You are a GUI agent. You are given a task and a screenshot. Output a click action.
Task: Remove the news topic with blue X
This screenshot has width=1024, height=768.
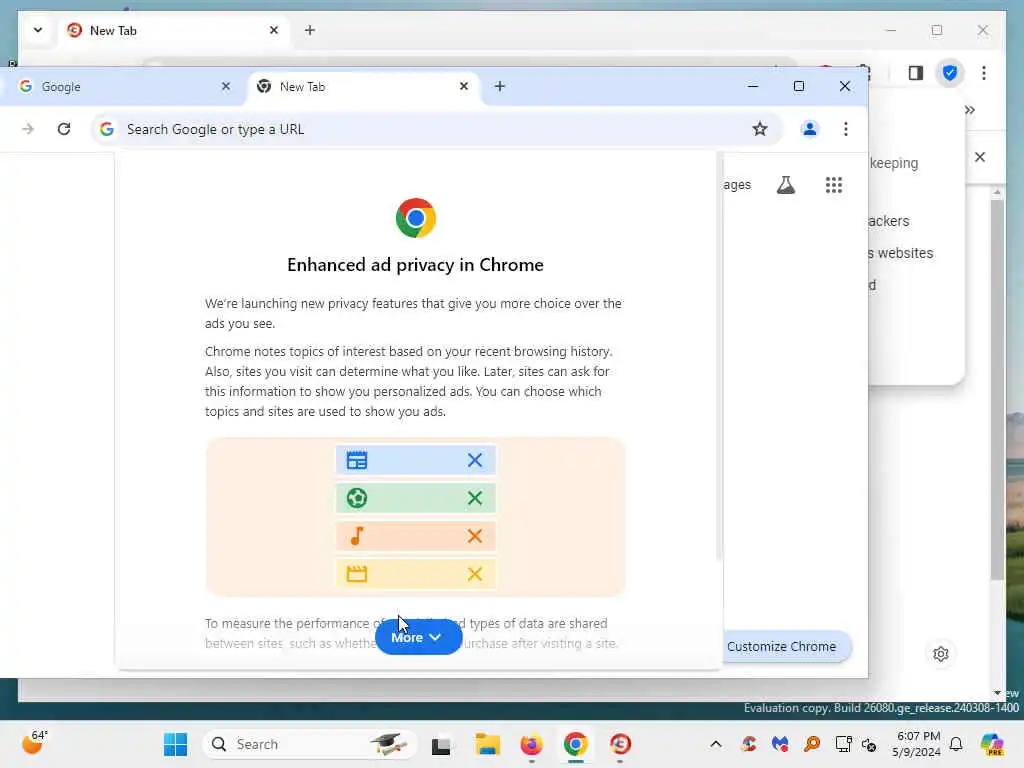pos(475,460)
